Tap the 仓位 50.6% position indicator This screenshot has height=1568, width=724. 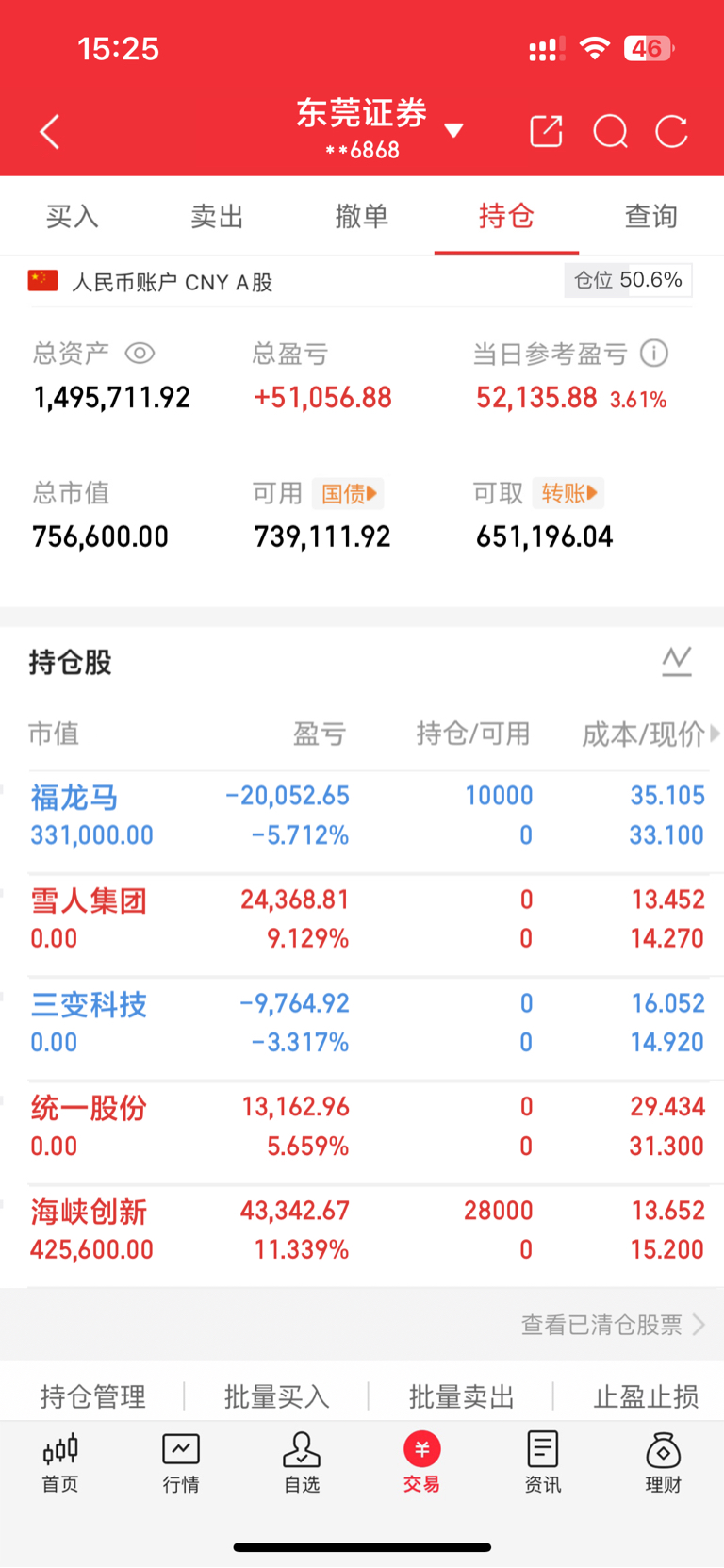pos(628,280)
